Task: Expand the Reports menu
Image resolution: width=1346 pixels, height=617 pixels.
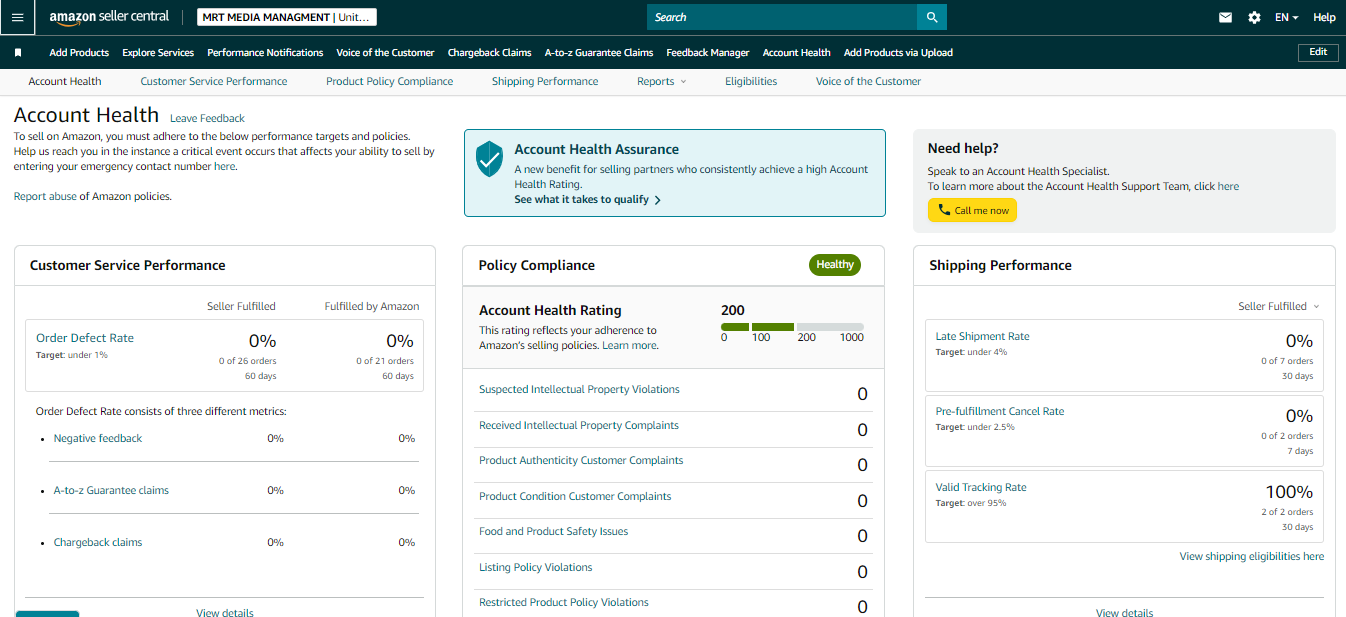Action: click(662, 81)
